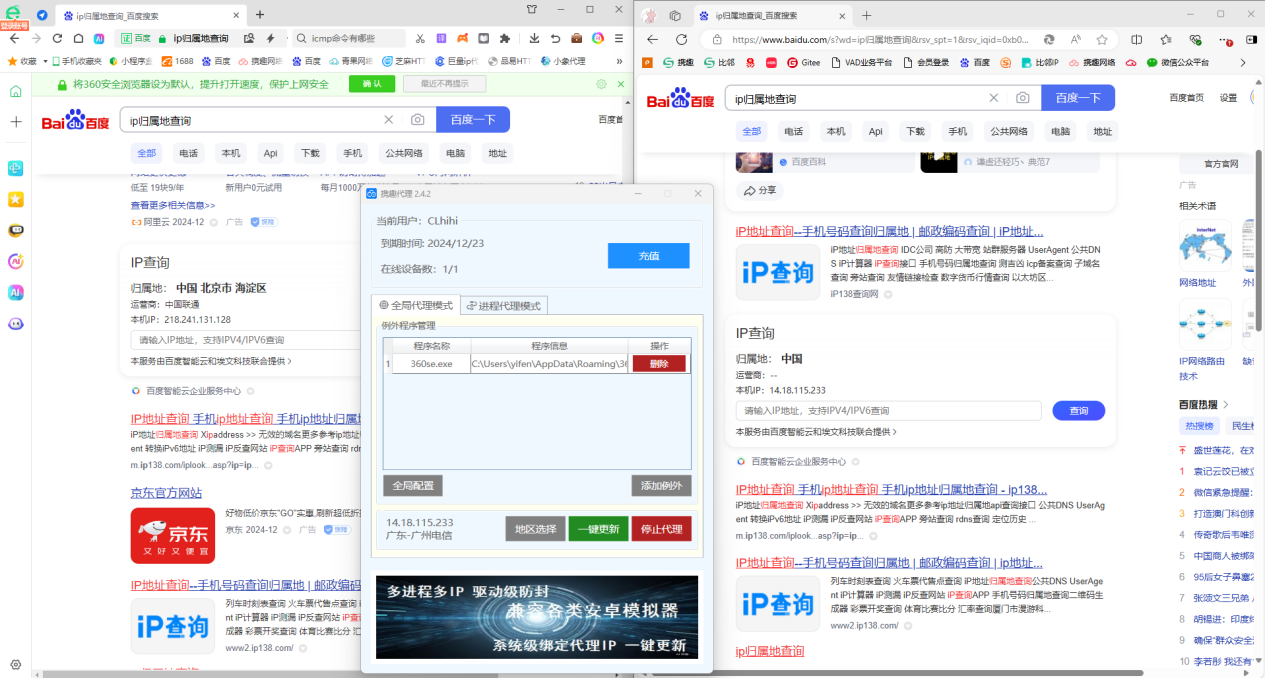Image resolution: width=1265 pixels, height=678 pixels.
Task: Select the 电话 filter in left Baidu page
Action: tap(188, 153)
